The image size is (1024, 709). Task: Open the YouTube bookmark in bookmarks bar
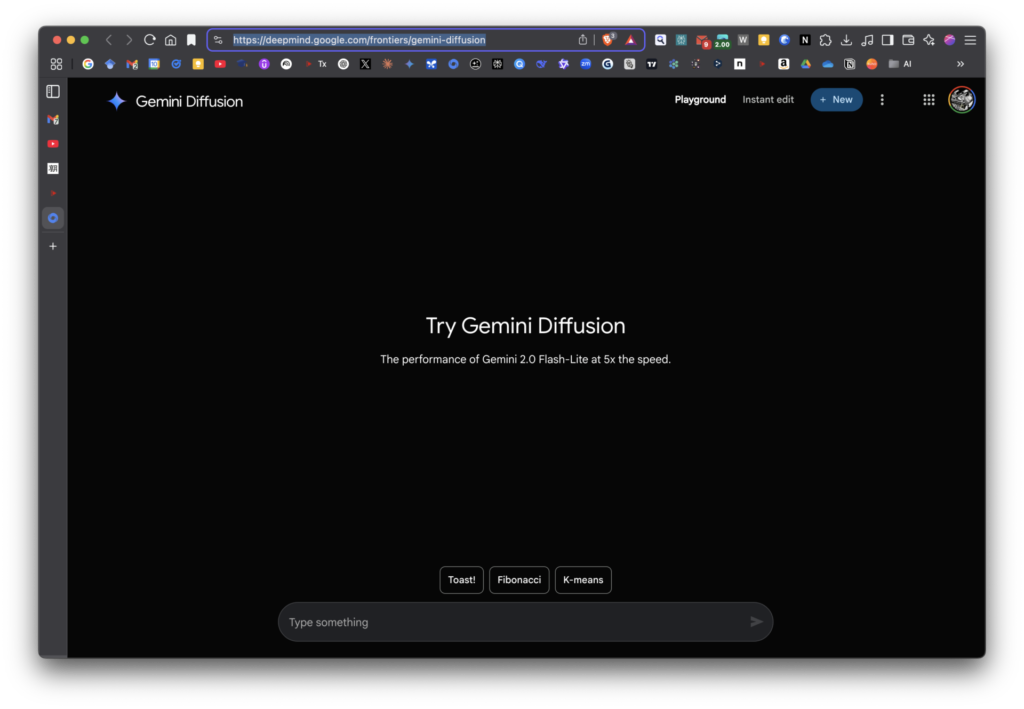click(x=220, y=64)
